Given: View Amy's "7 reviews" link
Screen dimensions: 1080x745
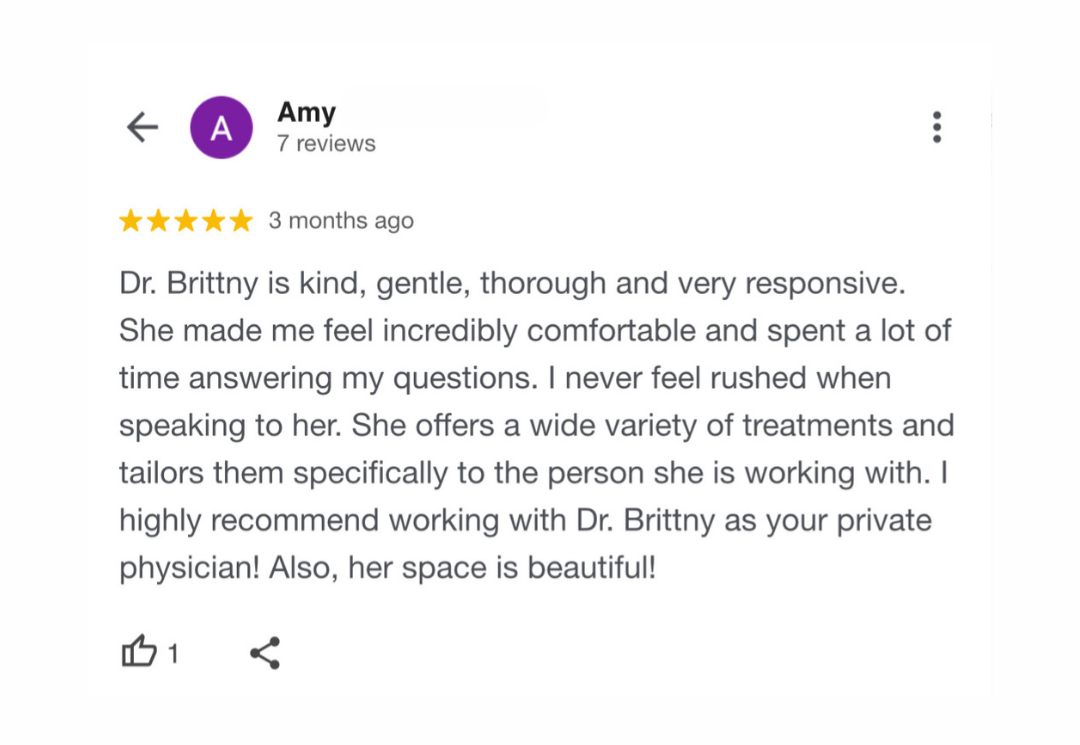Looking at the screenshot, I should [326, 144].
